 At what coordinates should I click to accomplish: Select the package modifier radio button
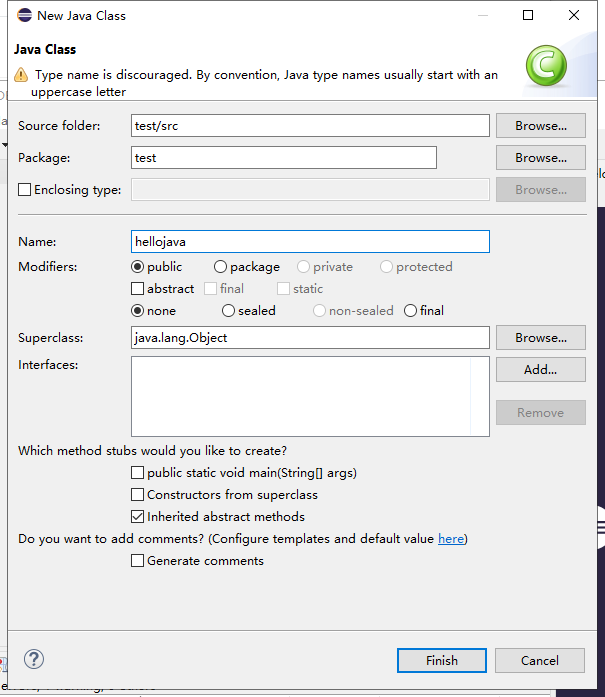pyautogui.click(x=220, y=267)
